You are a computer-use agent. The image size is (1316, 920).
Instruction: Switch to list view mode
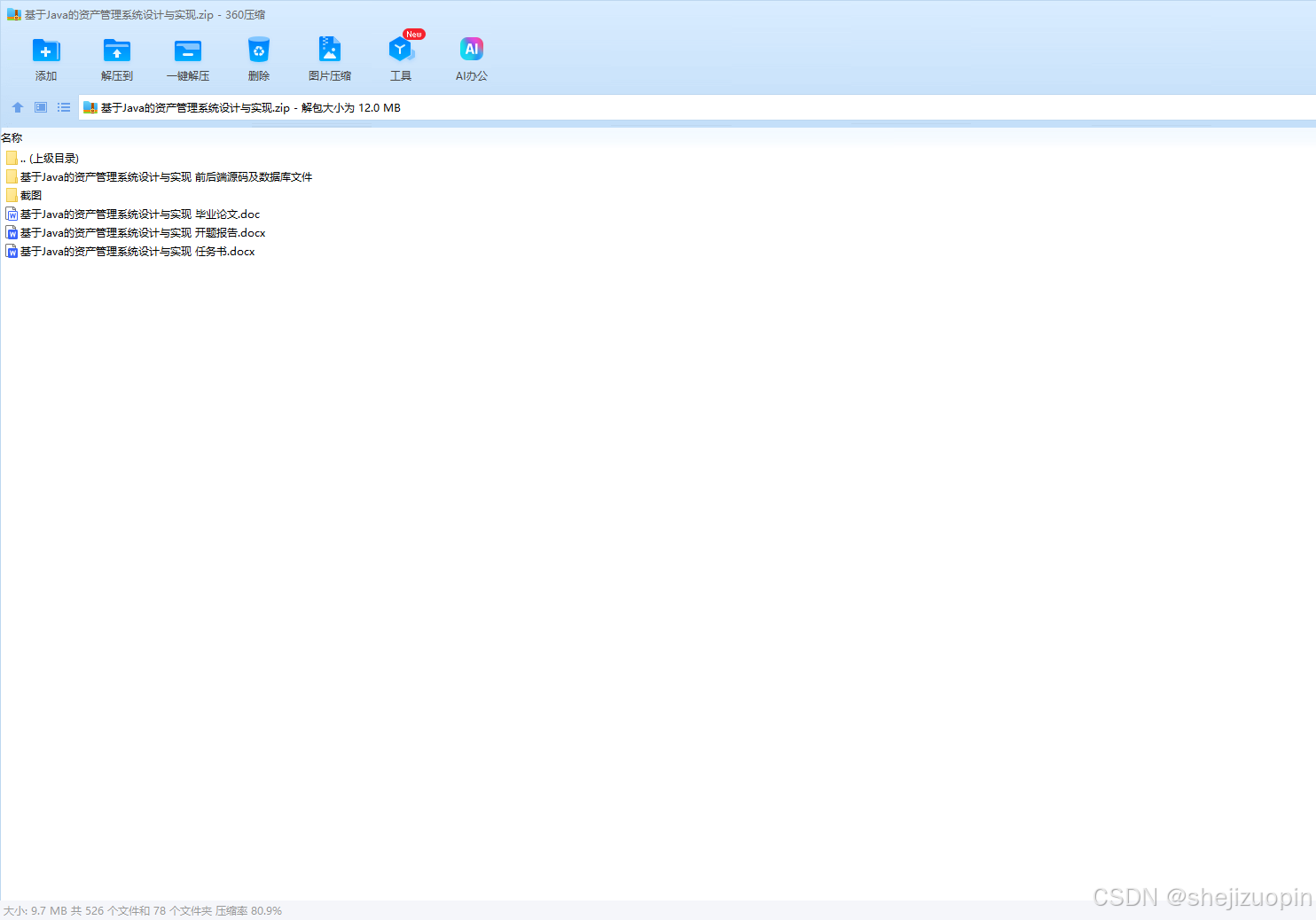(x=64, y=107)
